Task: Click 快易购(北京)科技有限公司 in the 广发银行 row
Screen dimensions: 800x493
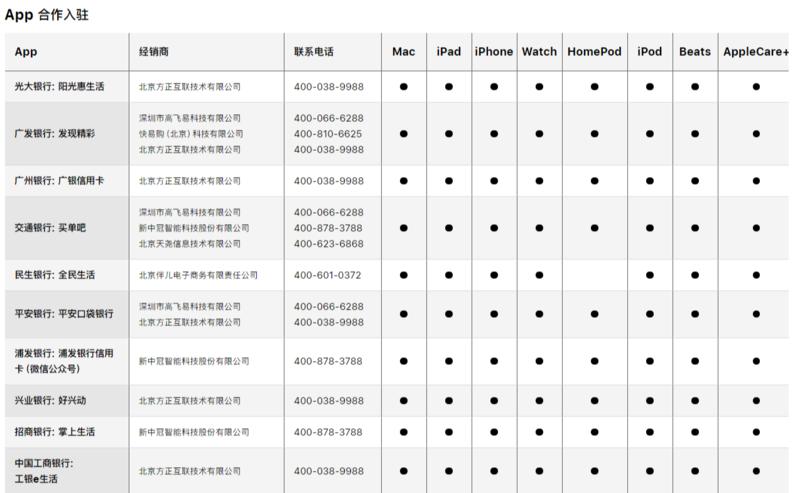Action: [191, 134]
